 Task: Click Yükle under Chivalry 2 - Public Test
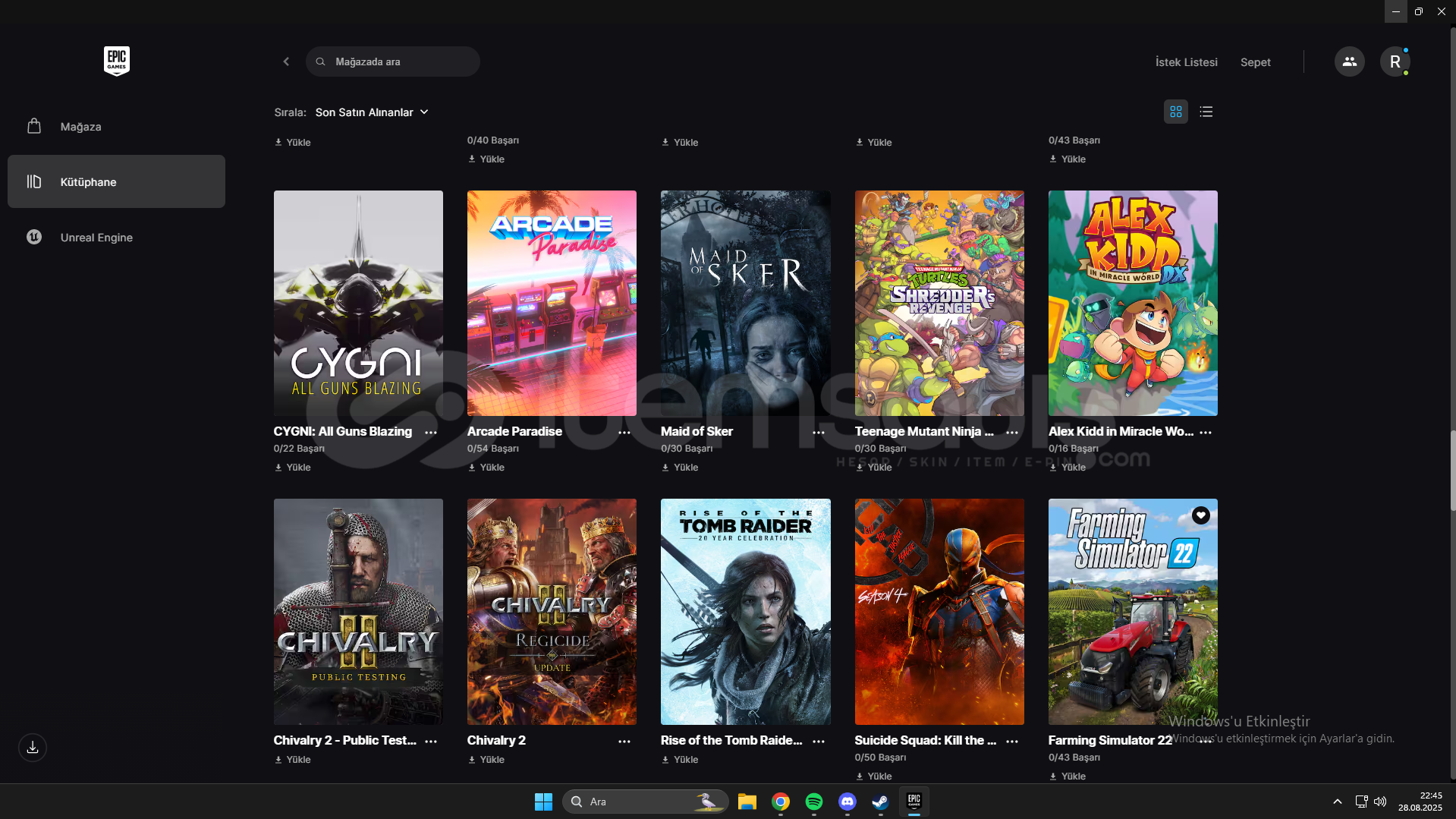(293, 760)
